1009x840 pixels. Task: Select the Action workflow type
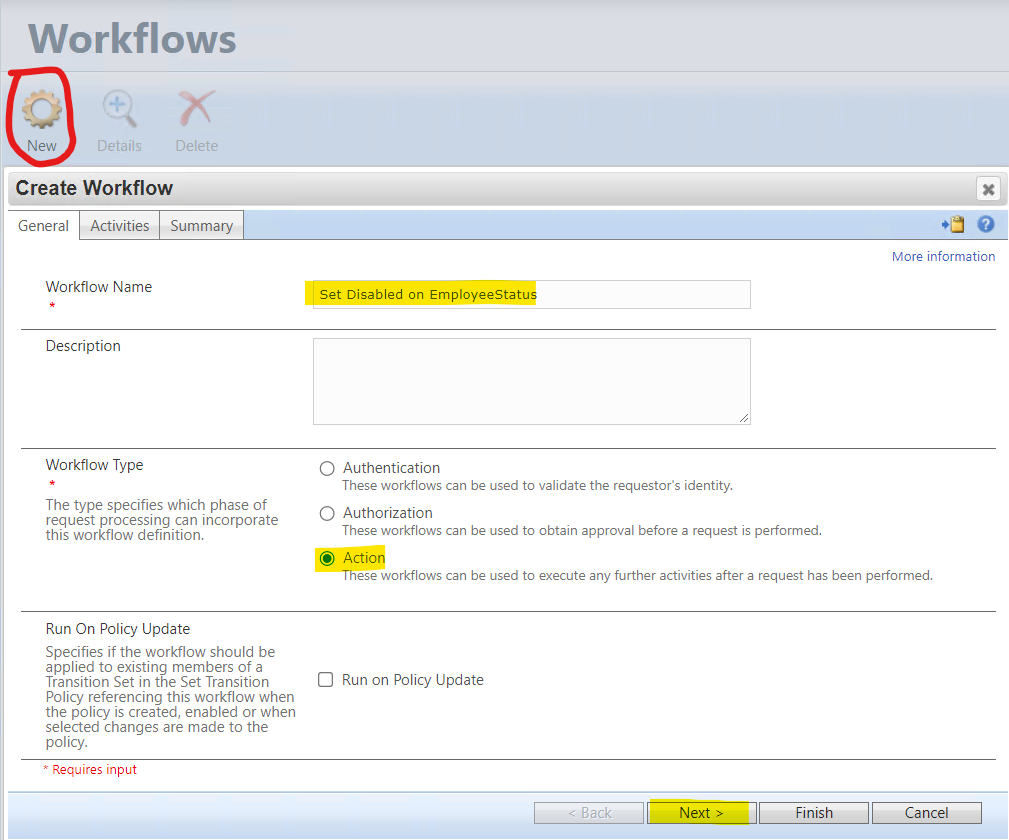tap(327, 558)
